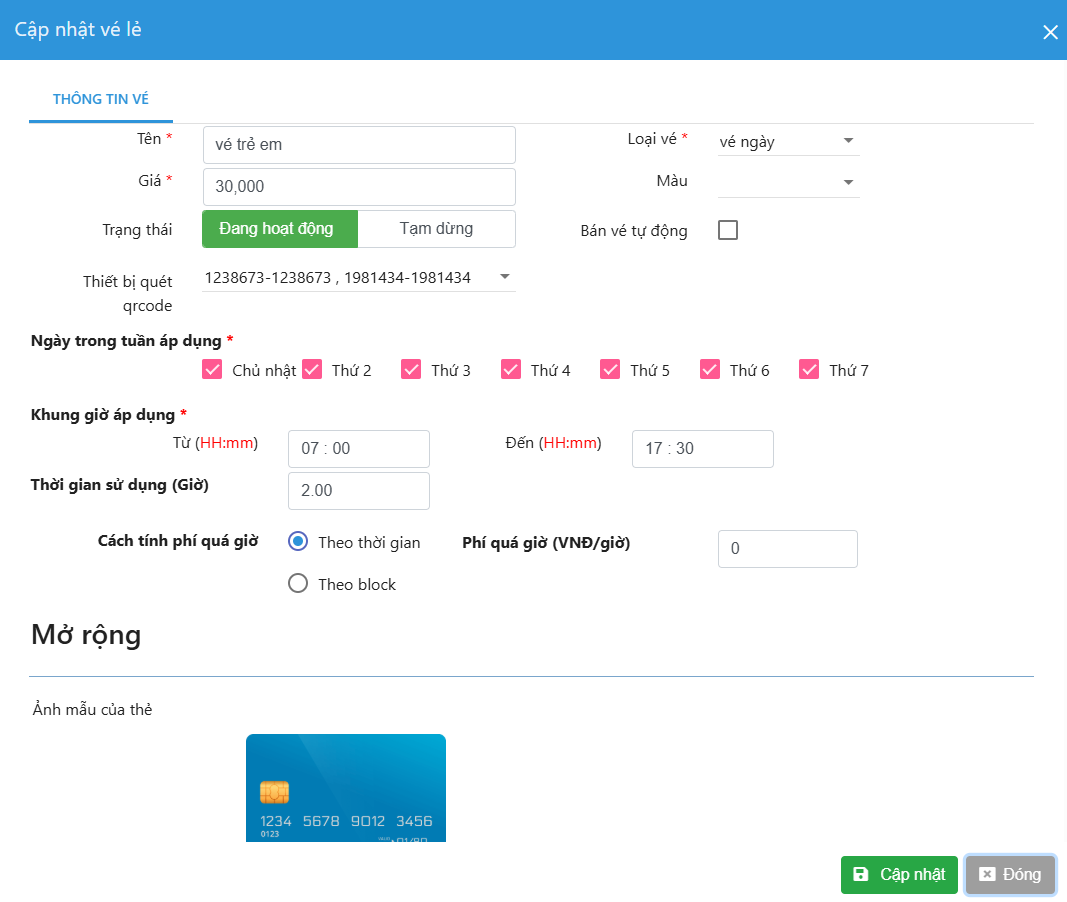Click the Giá price field
Screen dimensions: 1067x902
tap(358, 187)
